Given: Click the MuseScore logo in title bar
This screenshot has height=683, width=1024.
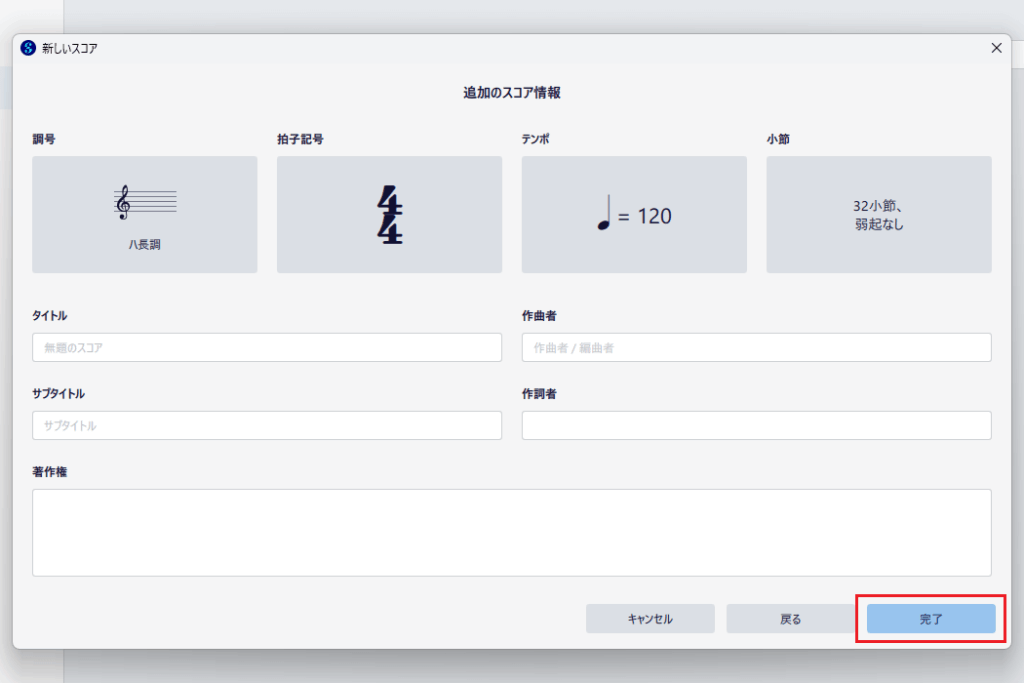Looking at the screenshot, I should [x=28, y=48].
